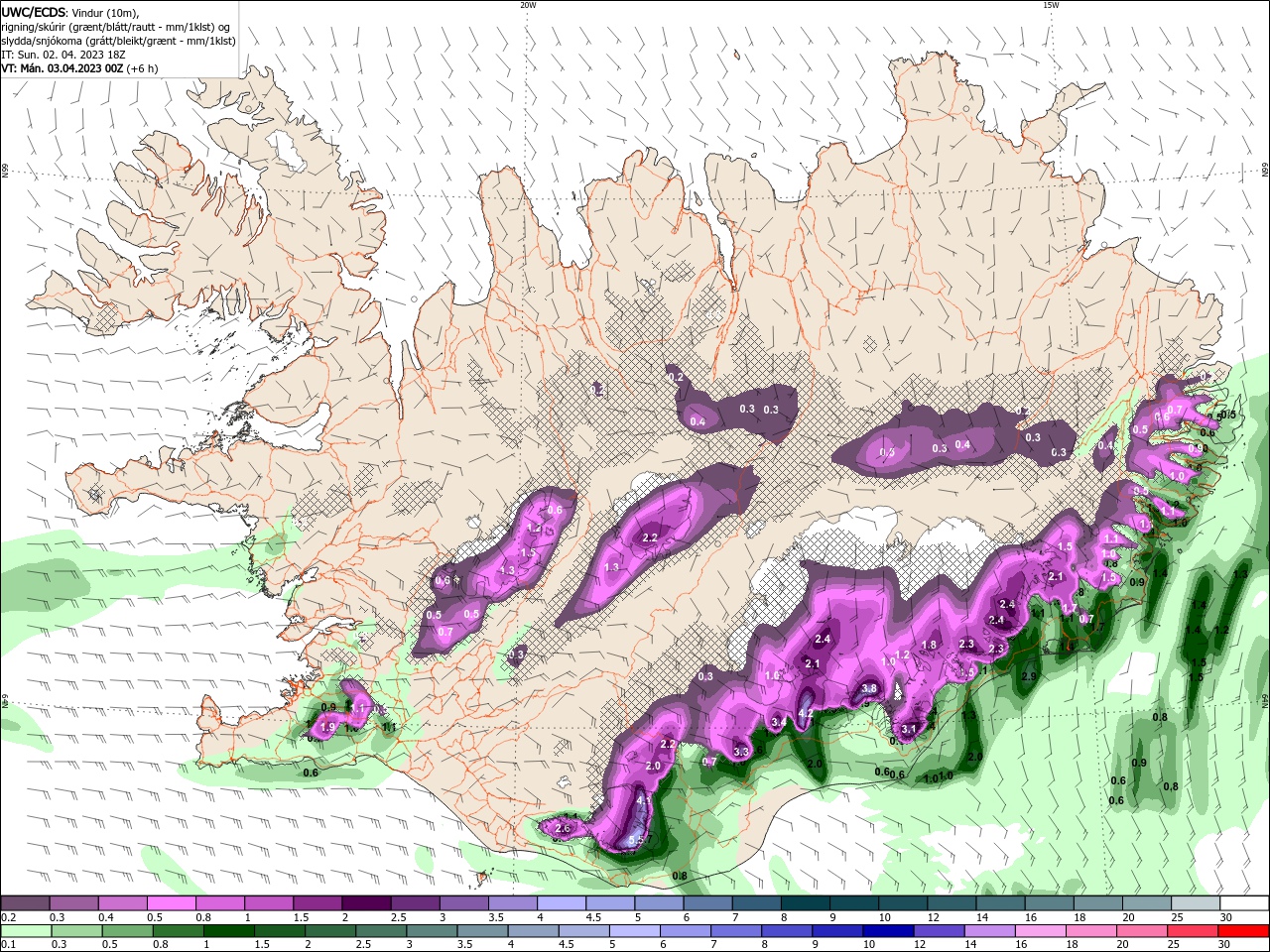
Task: Click the 'rigning/skúrir' legend description line
Action: click(x=115, y=27)
